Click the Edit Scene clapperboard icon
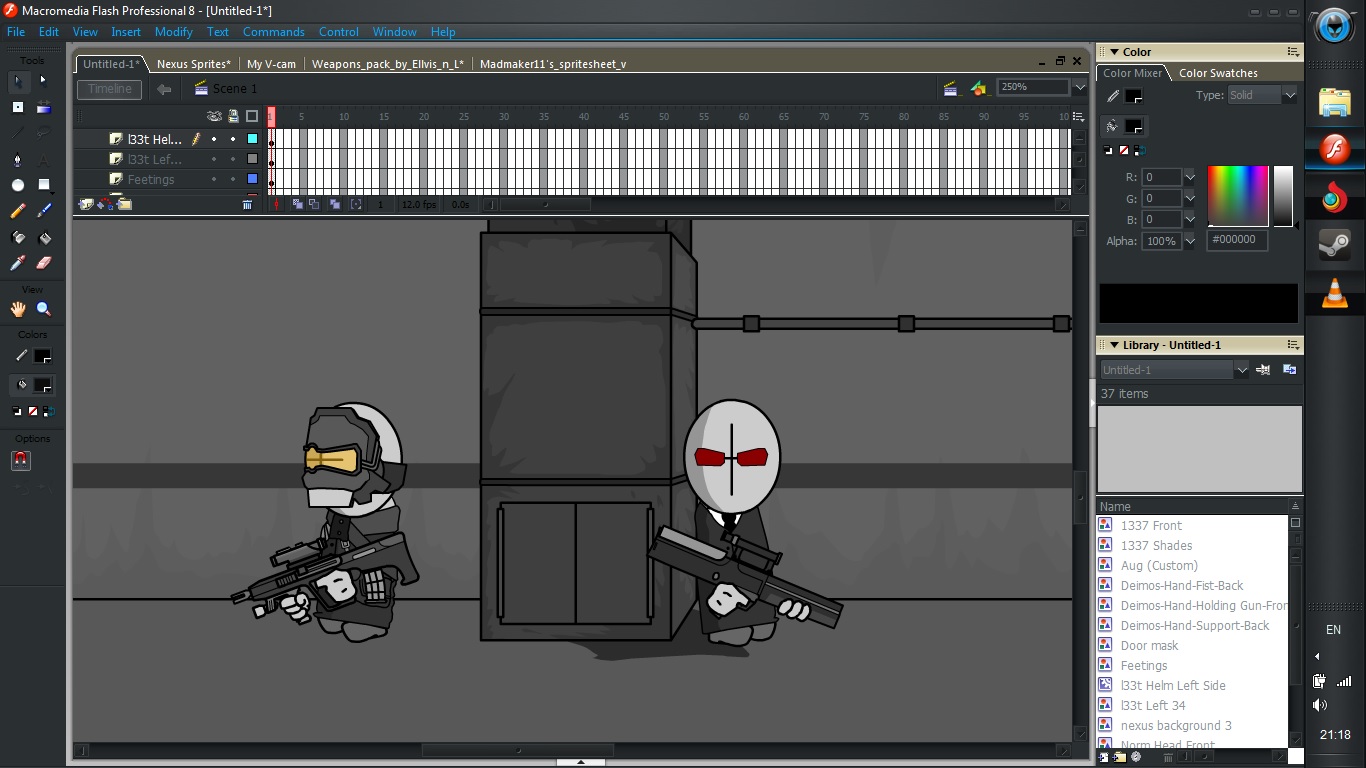1366x768 pixels. 951,88
